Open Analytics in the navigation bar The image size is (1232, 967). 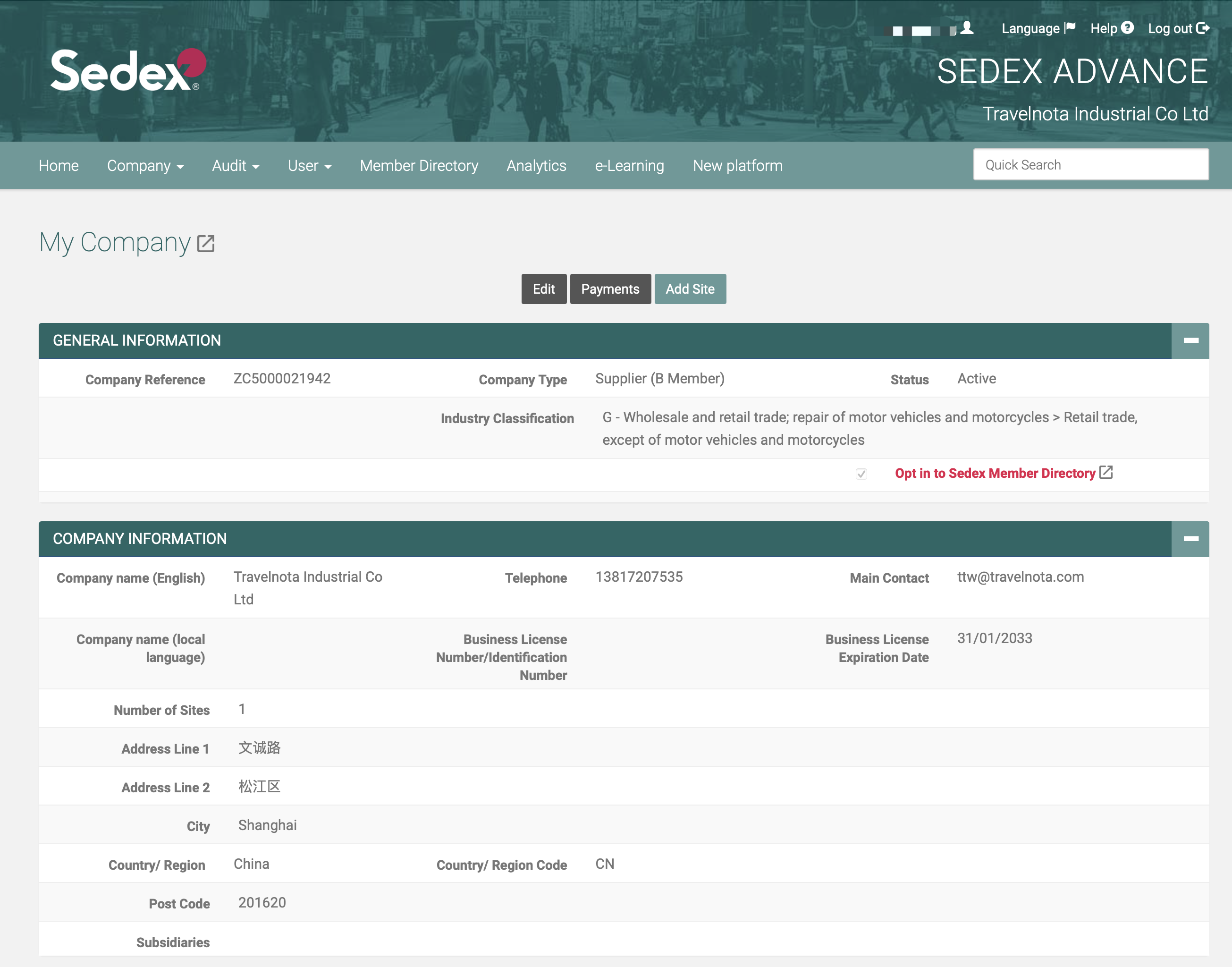(536, 166)
